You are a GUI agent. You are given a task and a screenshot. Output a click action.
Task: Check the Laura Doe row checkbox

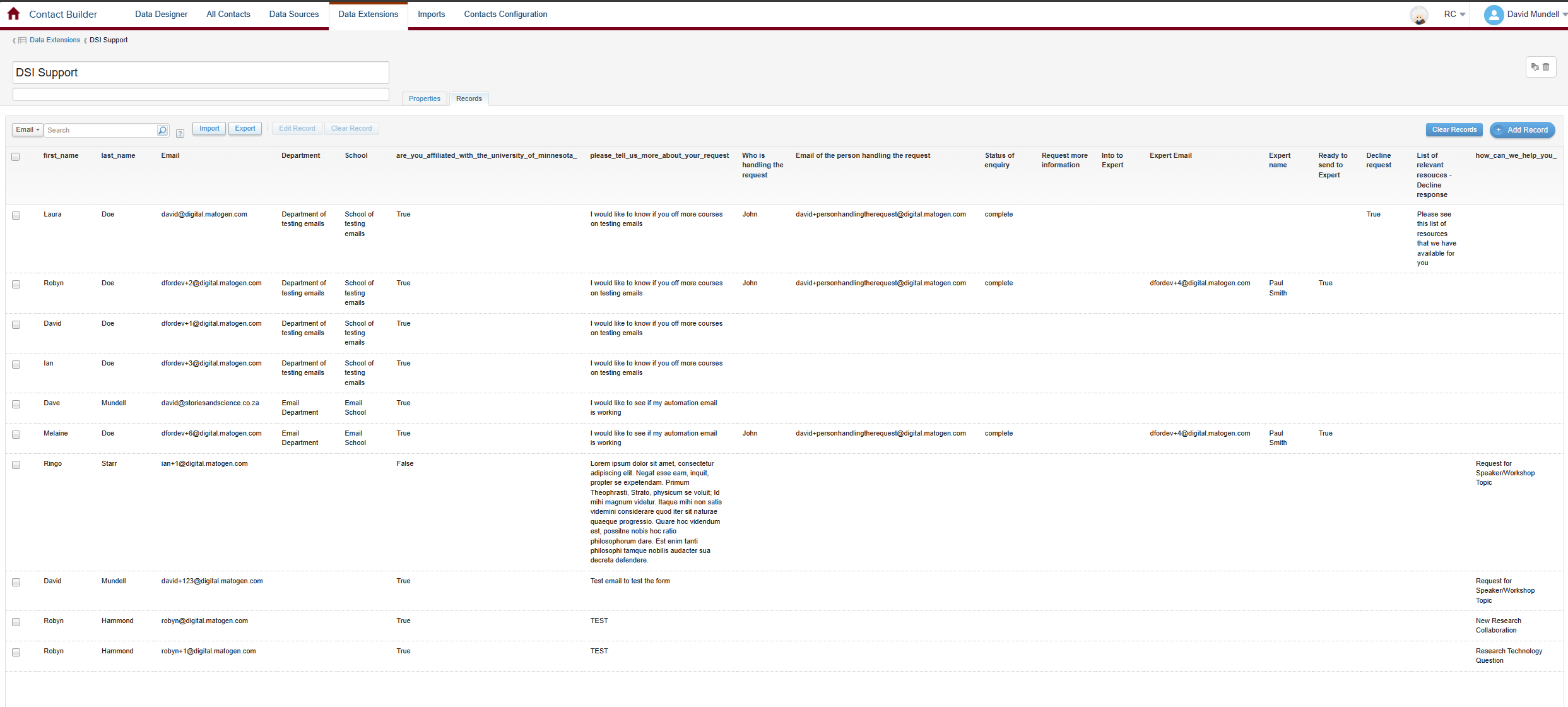point(16,215)
